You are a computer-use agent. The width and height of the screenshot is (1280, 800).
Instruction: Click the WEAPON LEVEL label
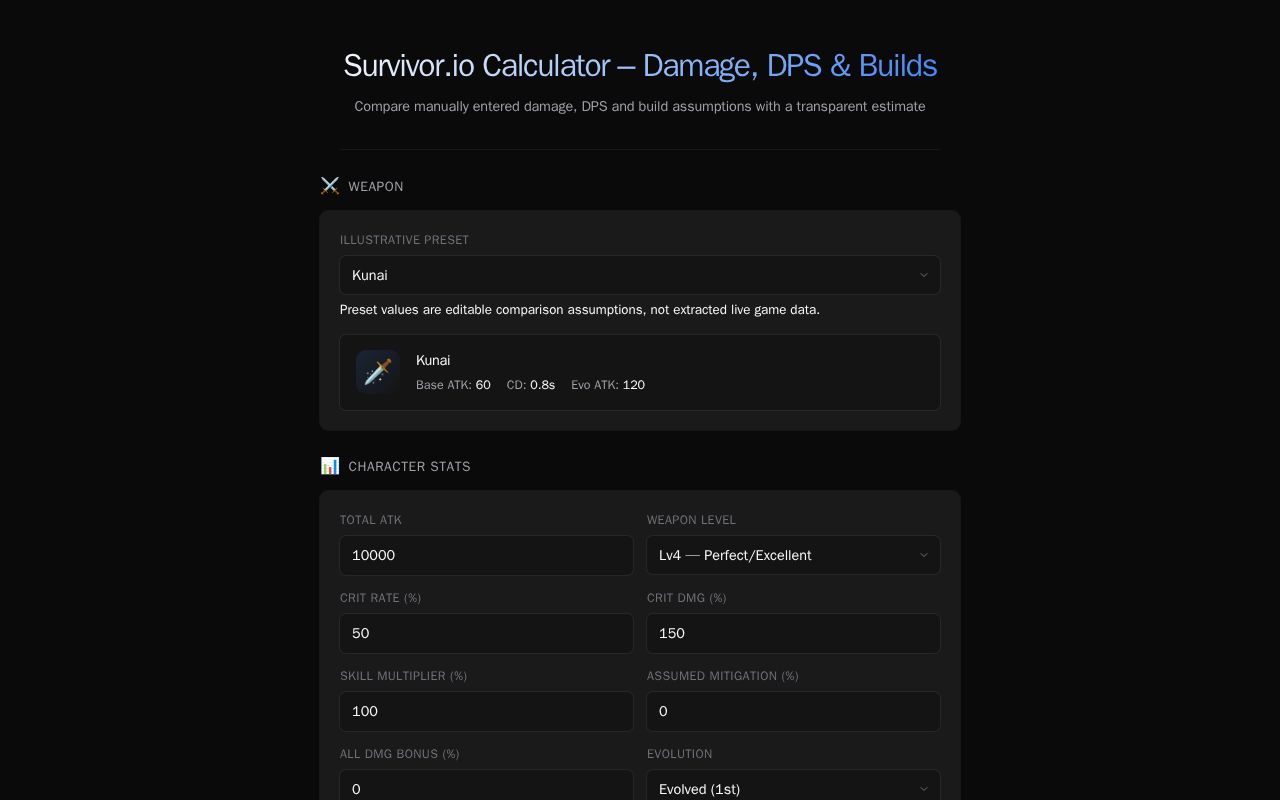click(691, 520)
